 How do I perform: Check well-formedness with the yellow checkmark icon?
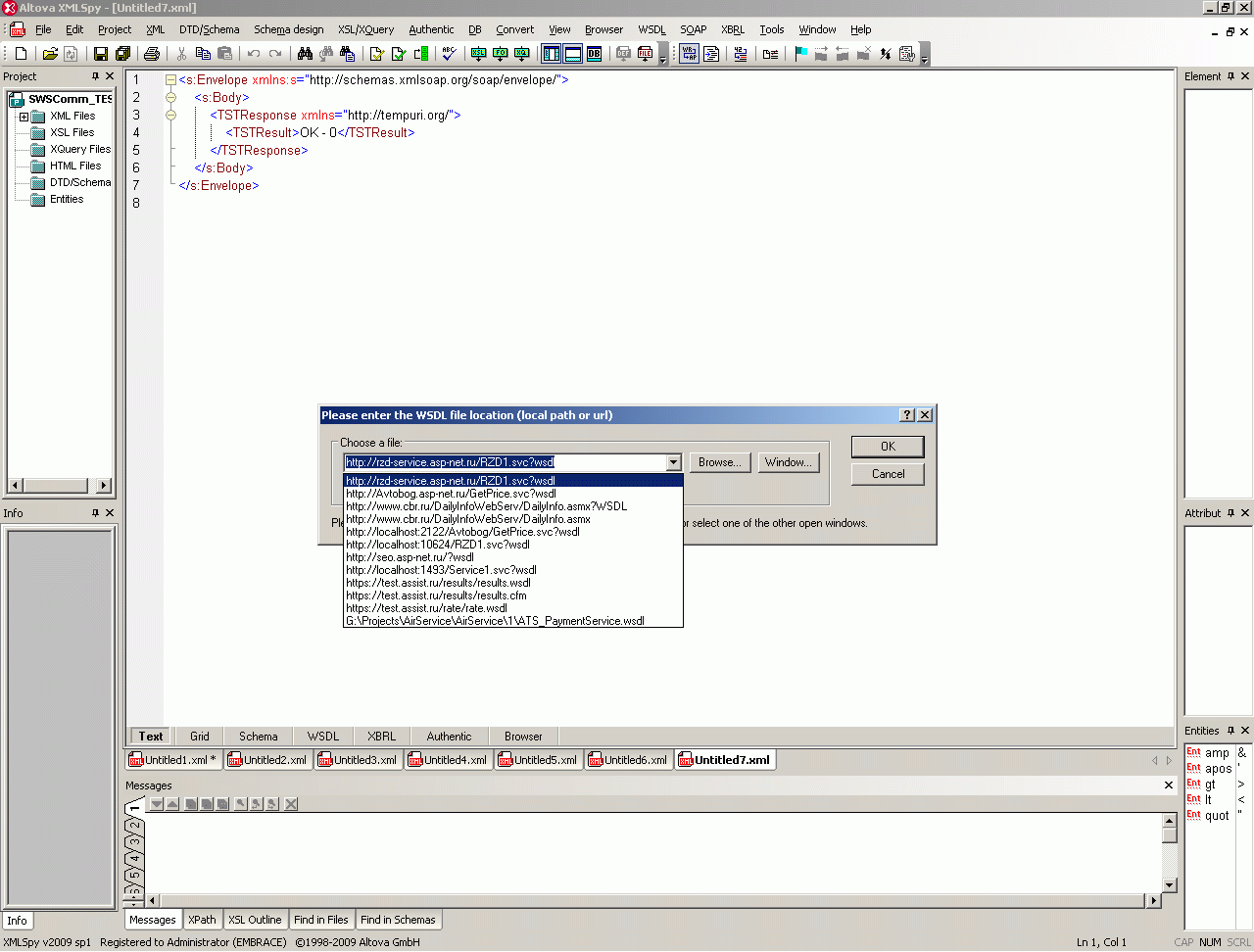click(x=376, y=54)
